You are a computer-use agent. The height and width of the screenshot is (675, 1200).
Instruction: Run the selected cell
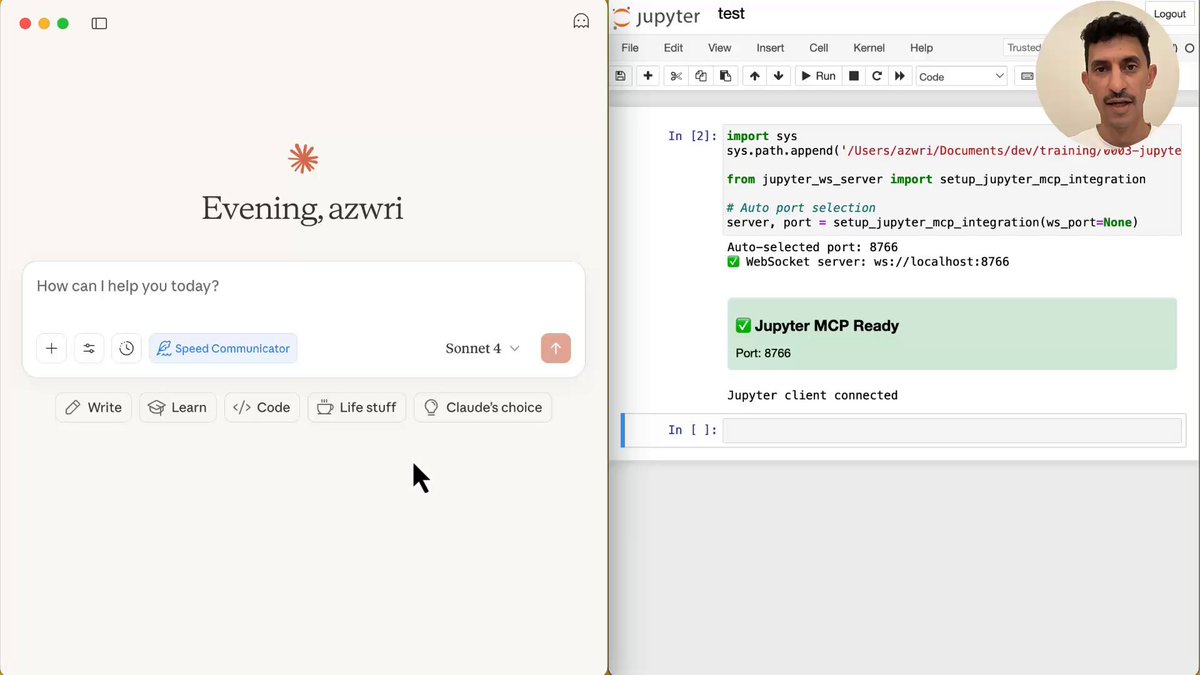[x=818, y=76]
